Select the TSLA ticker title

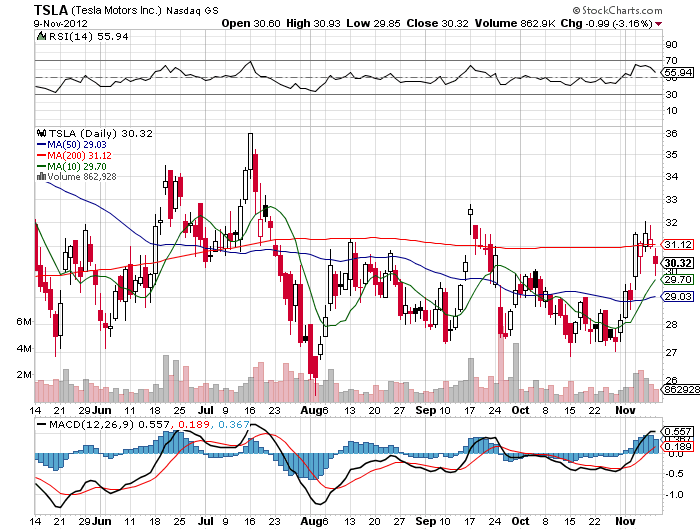[x=51, y=10]
